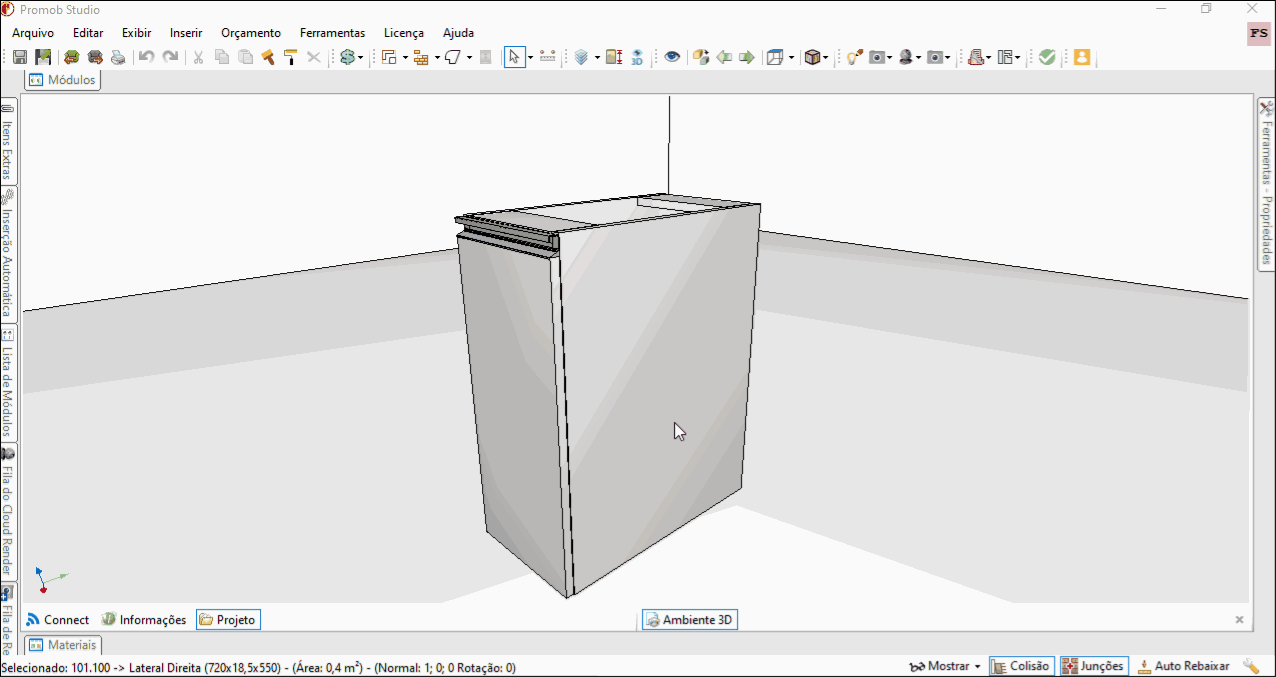Click the green right arrow icon
1276x677 pixels.
point(747,58)
